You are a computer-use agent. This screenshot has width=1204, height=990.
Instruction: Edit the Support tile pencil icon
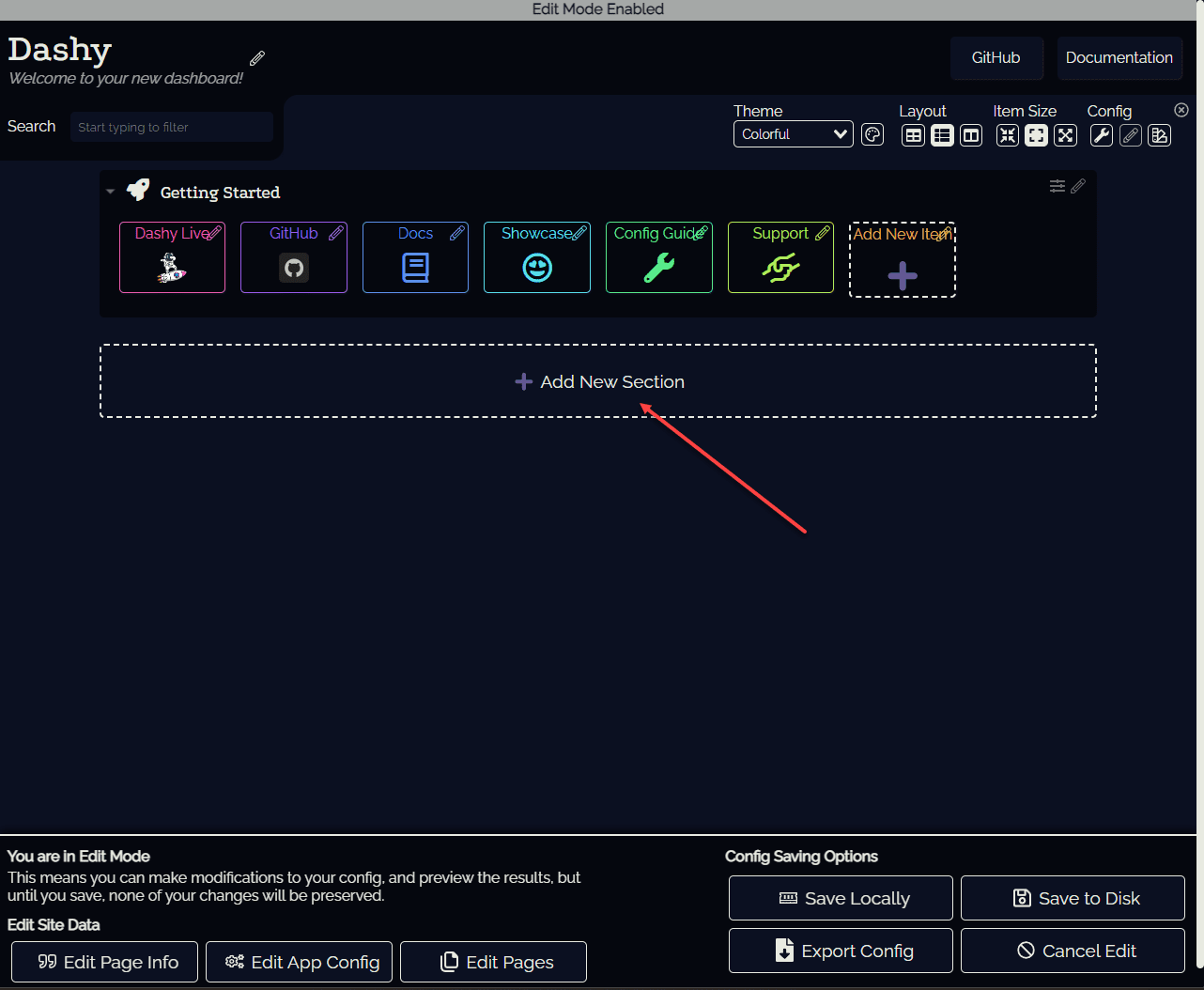click(x=823, y=233)
